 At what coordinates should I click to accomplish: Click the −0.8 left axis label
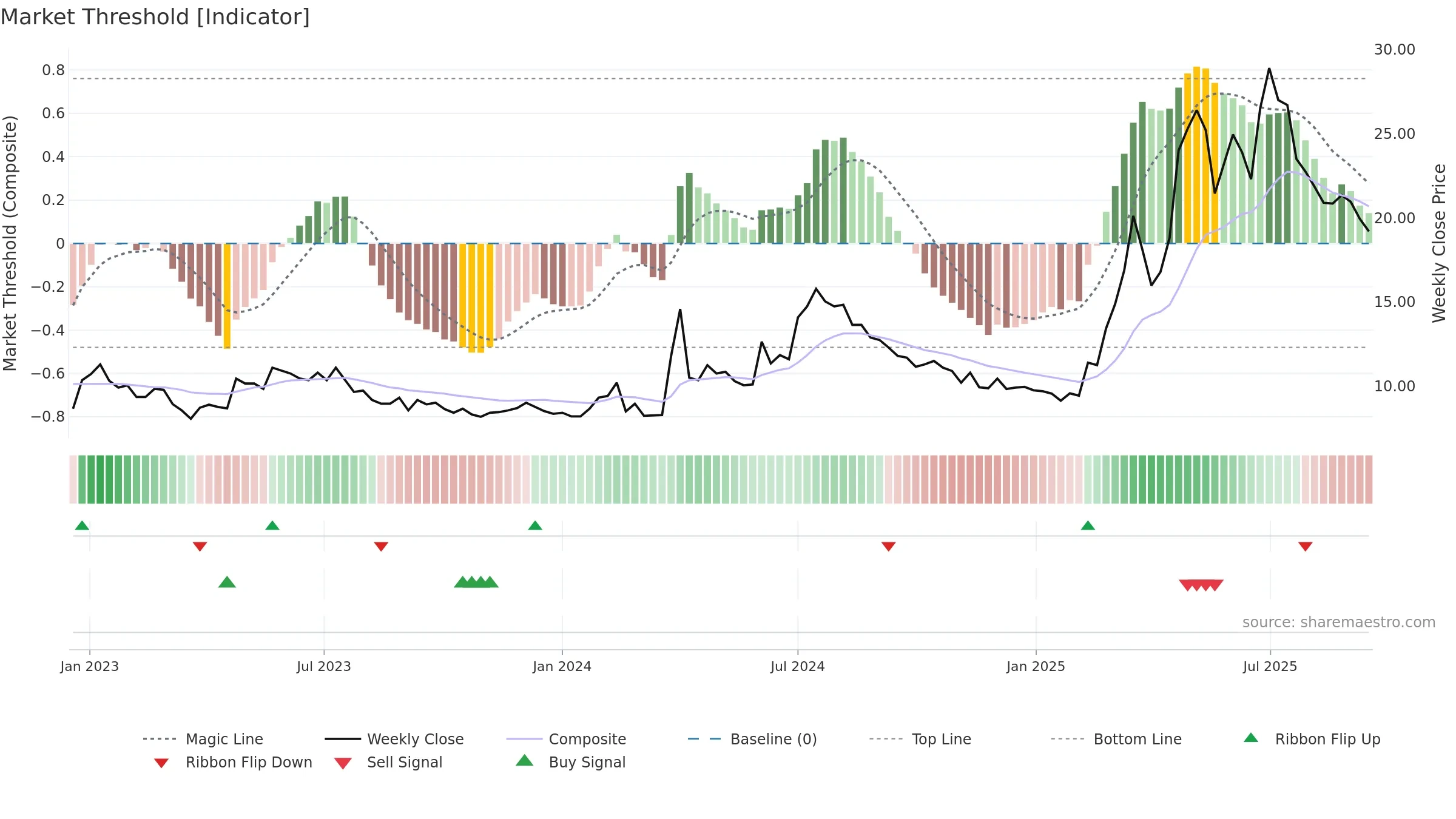coord(47,417)
